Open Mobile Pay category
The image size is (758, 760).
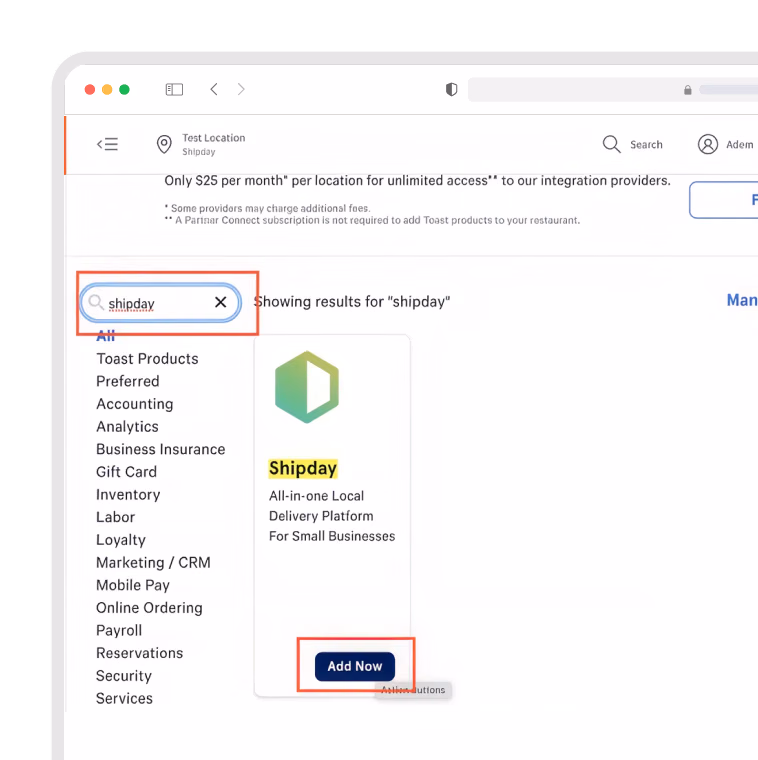tap(133, 586)
